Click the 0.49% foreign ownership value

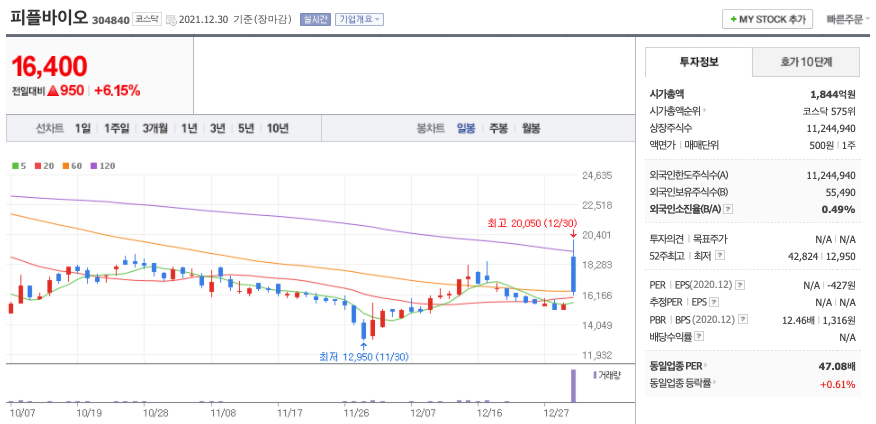point(838,209)
